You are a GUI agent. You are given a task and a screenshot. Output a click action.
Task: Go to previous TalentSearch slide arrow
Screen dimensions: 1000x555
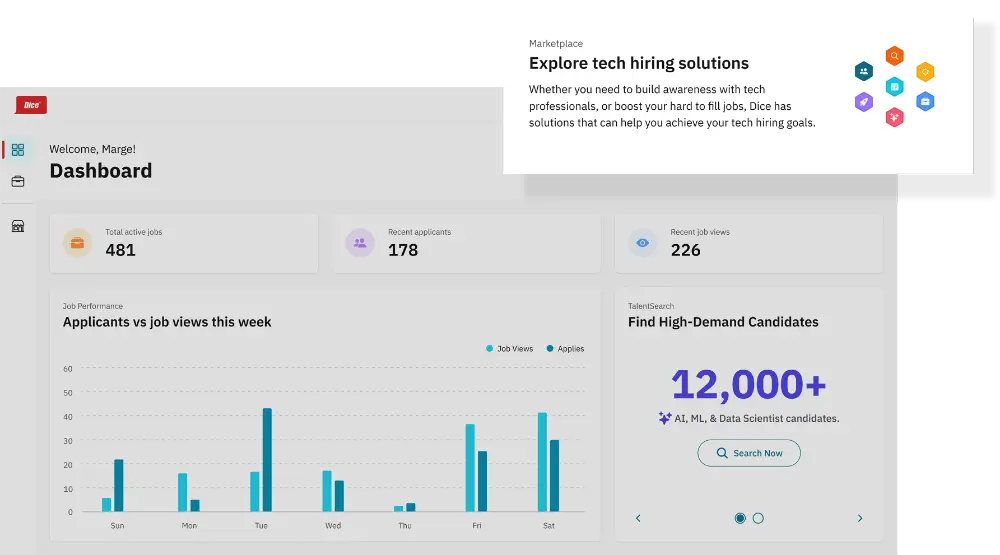pos(638,518)
